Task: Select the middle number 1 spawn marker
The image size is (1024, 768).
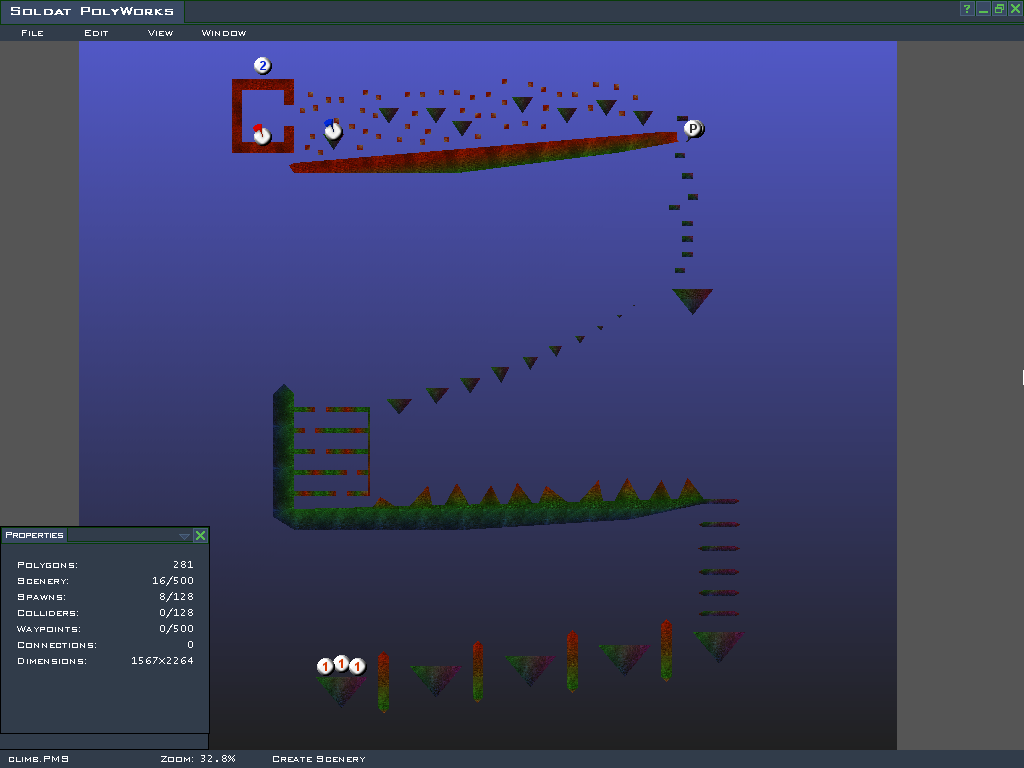Action: pos(341,664)
